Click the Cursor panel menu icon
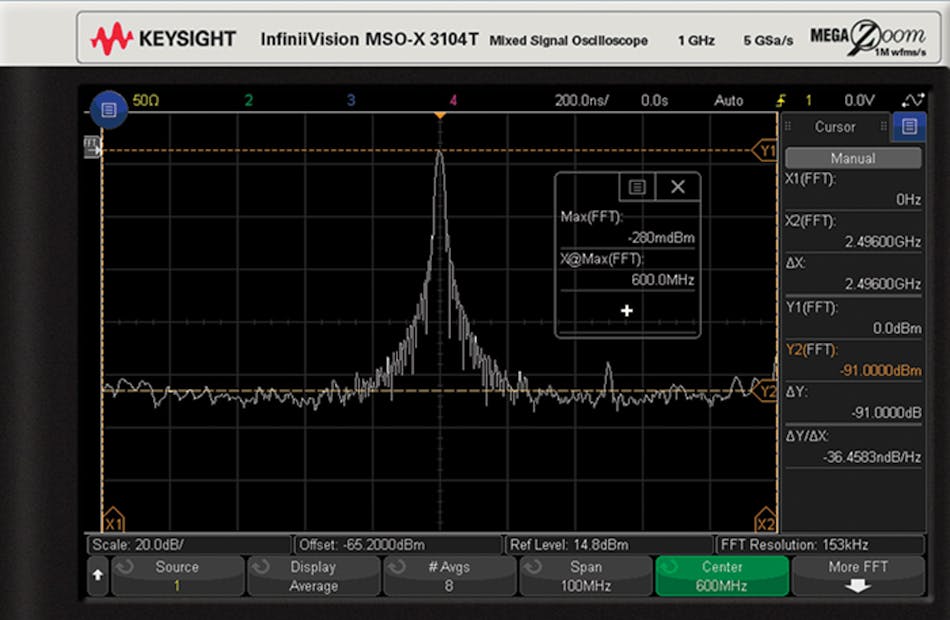The image size is (950, 620). pyautogui.click(x=909, y=127)
